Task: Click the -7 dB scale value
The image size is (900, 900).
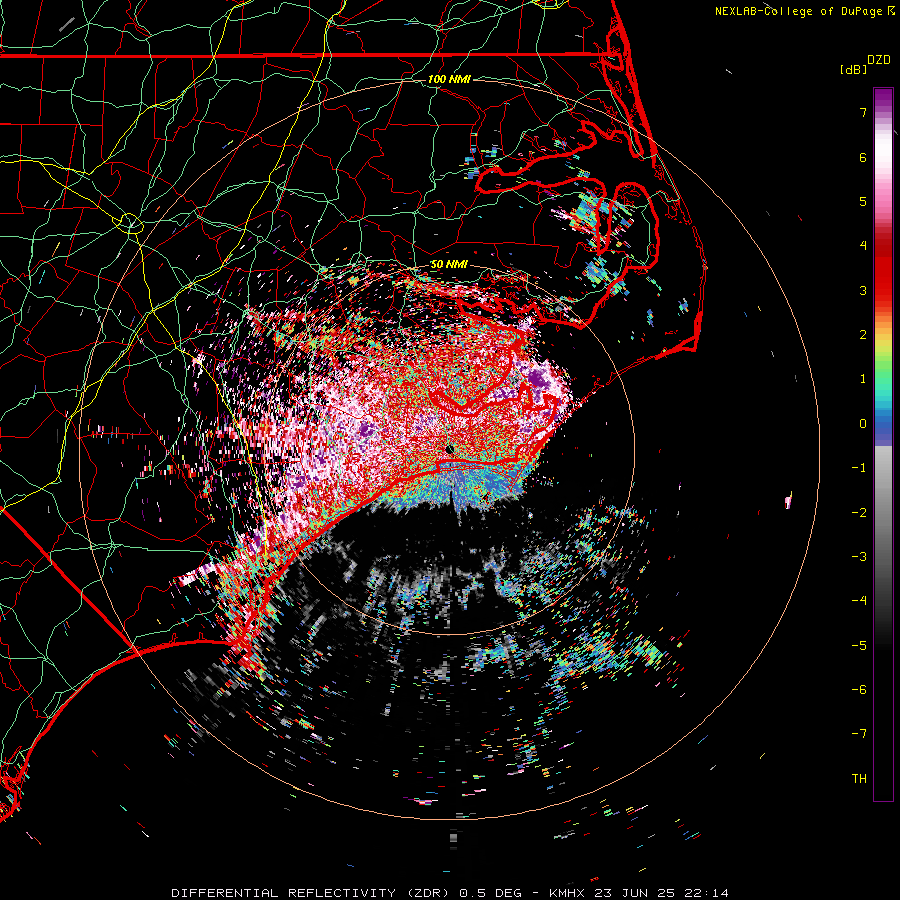Action: [x=859, y=734]
